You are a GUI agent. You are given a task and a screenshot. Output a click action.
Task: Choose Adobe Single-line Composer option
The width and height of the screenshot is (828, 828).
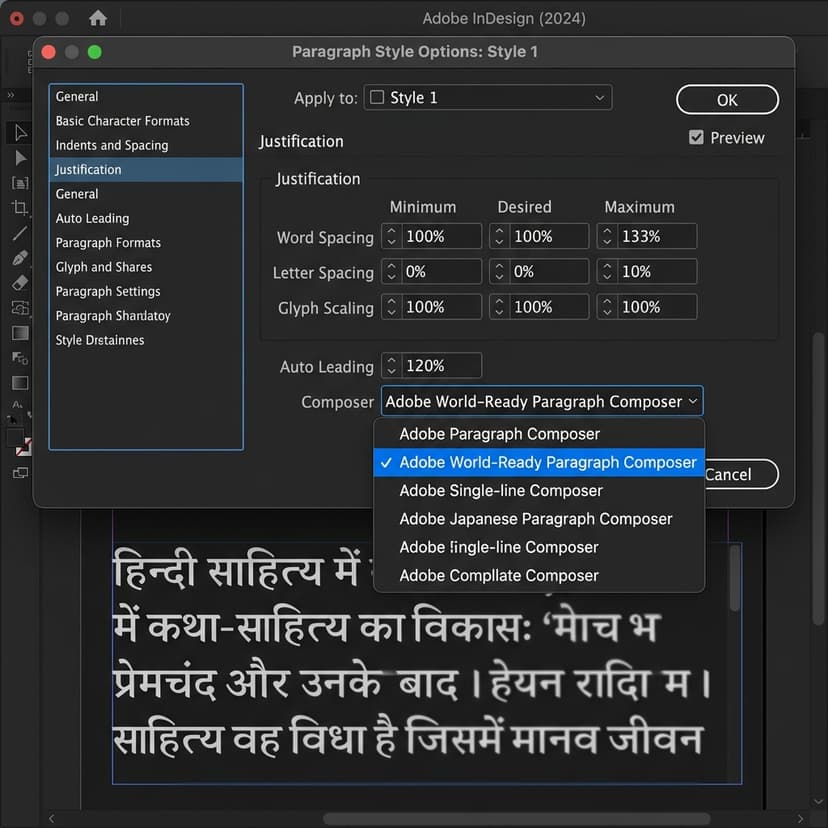(539, 491)
